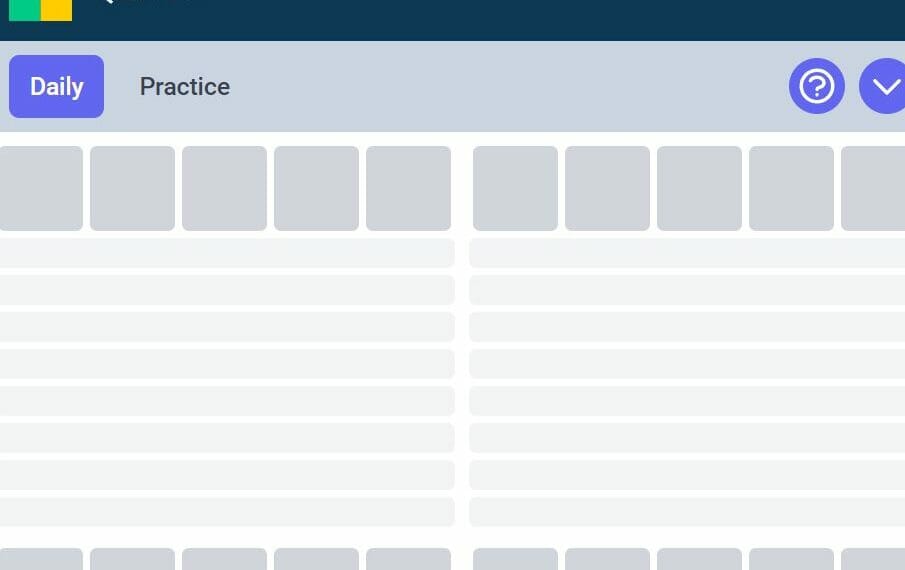Select first tile of top-right board's first row
This screenshot has width=905, height=570.
click(x=515, y=188)
